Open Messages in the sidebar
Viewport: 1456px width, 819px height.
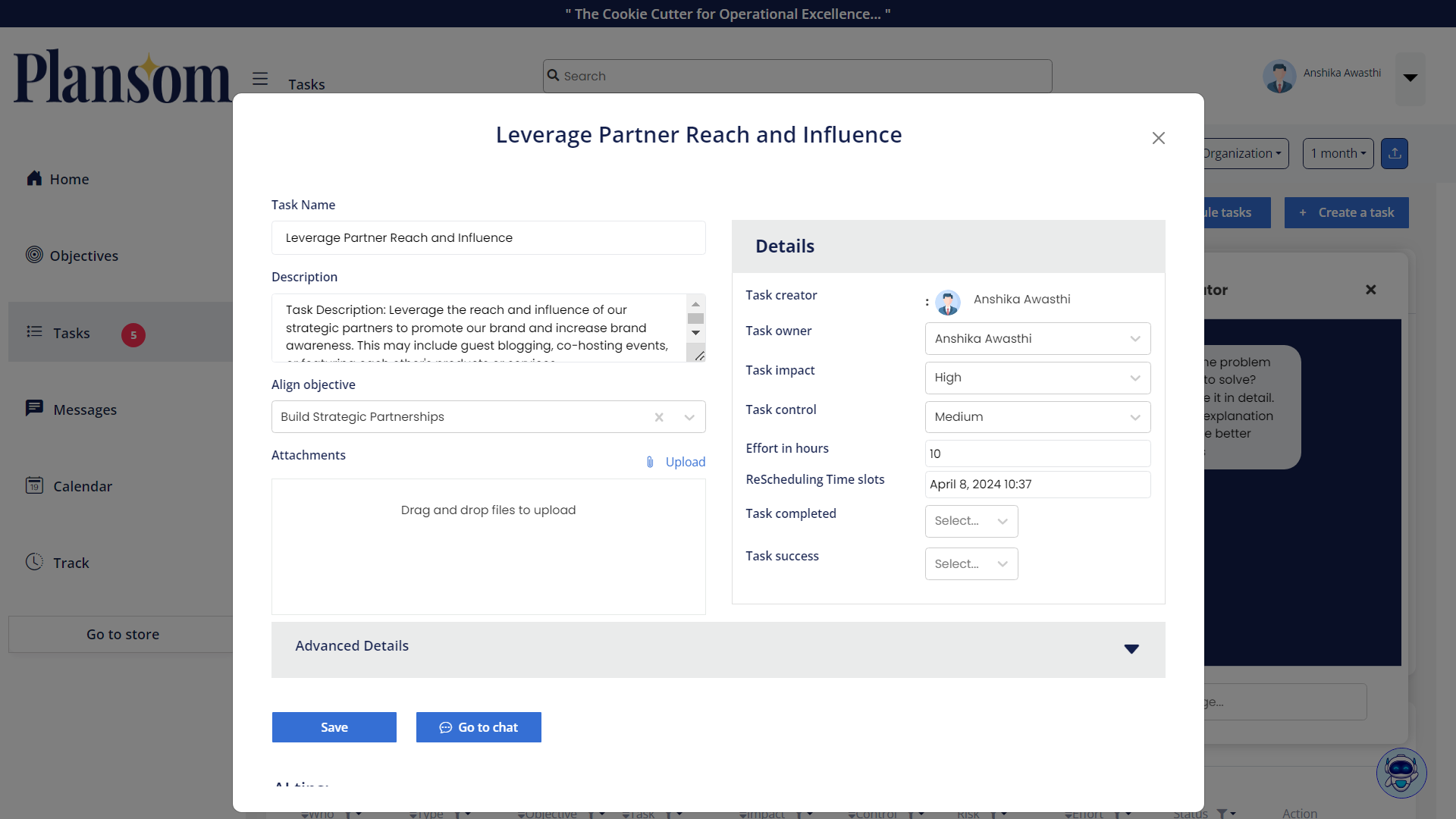tap(84, 409)
